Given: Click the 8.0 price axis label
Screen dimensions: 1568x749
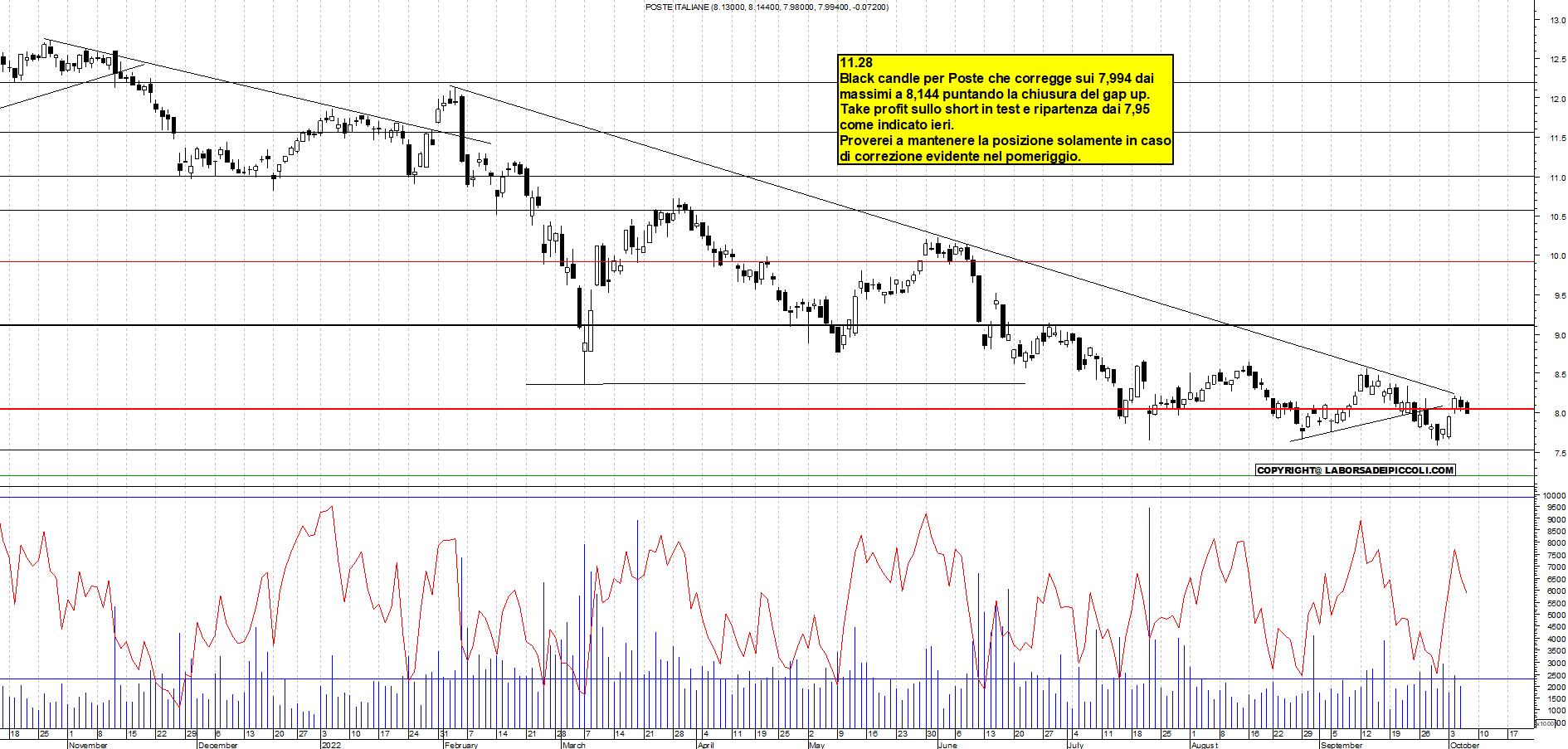Looking at the screenshot, I should [1559, 414].
